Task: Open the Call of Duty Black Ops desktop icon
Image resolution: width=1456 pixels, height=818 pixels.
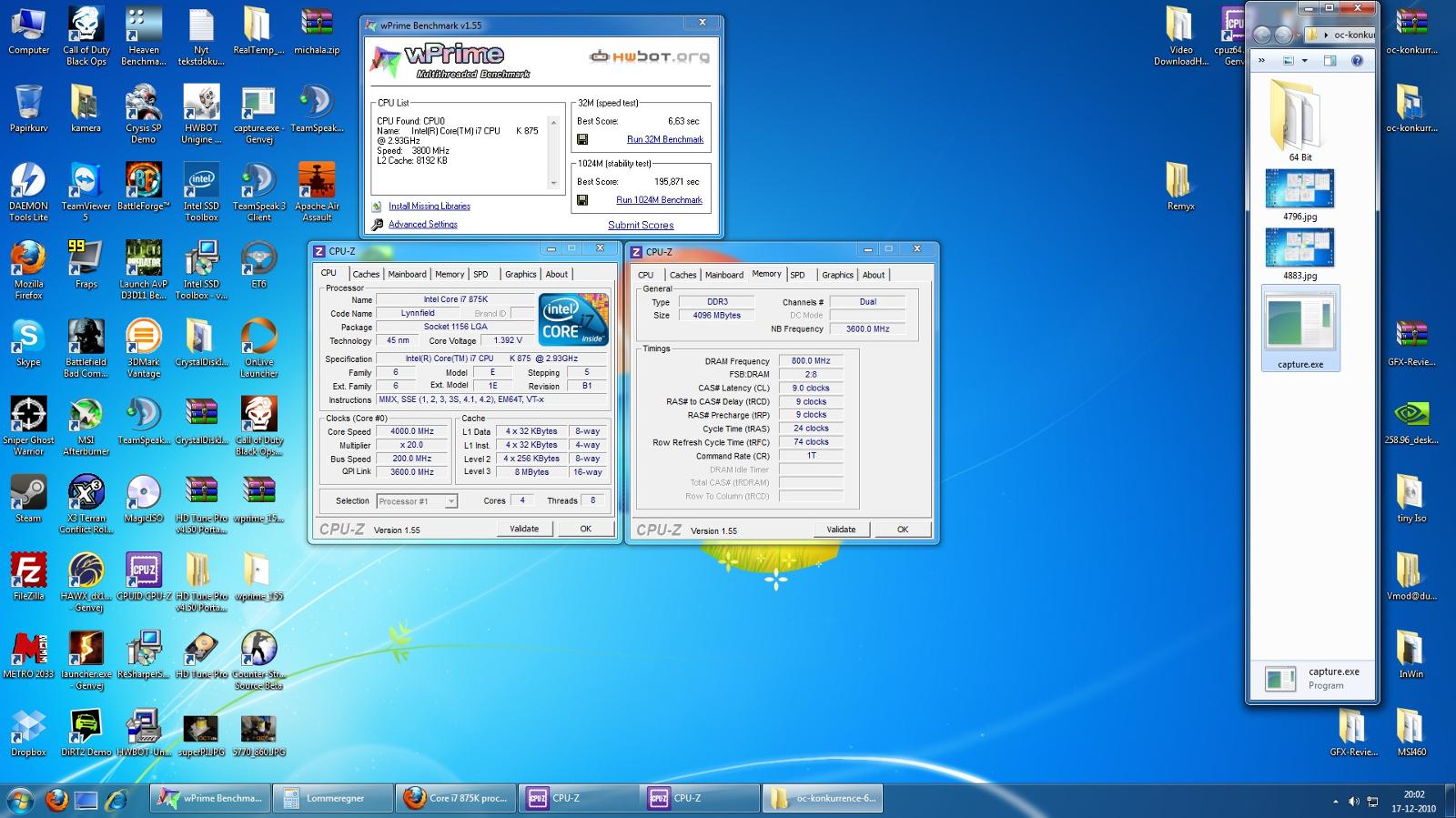Action: [86, 36]
